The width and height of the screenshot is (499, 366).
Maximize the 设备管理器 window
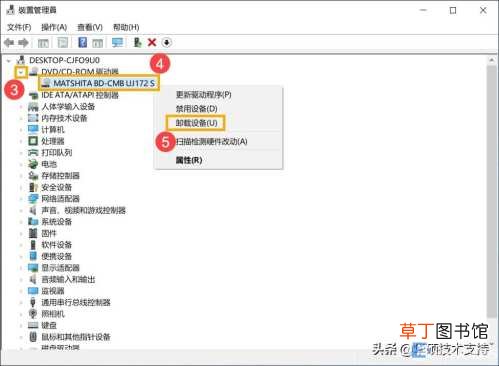[x=453, y=10]
